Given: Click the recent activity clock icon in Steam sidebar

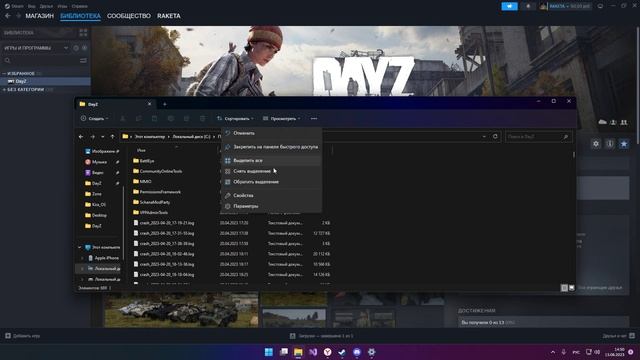Looking at the screenshot, I should pos(76,48).
